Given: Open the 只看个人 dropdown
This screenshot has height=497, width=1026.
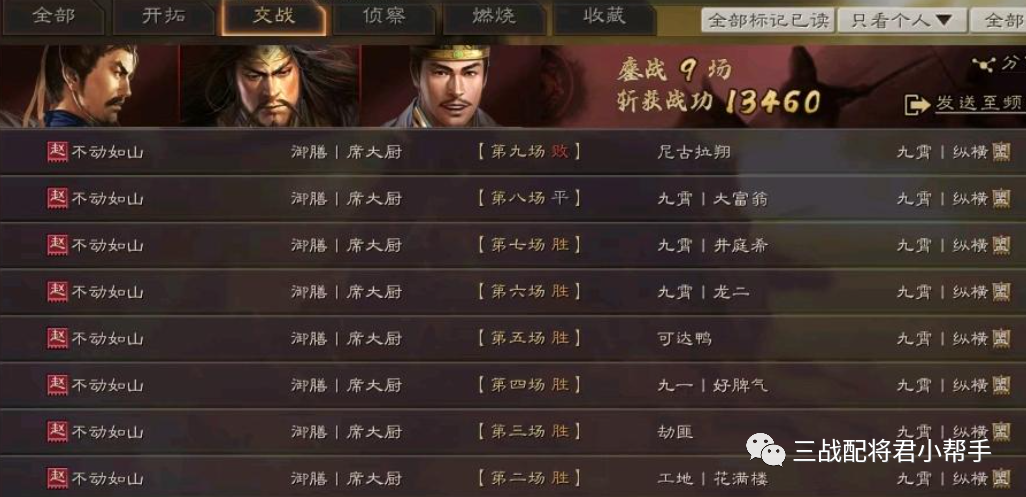Looking at the screenshot, I should click(x=902, y=20).
